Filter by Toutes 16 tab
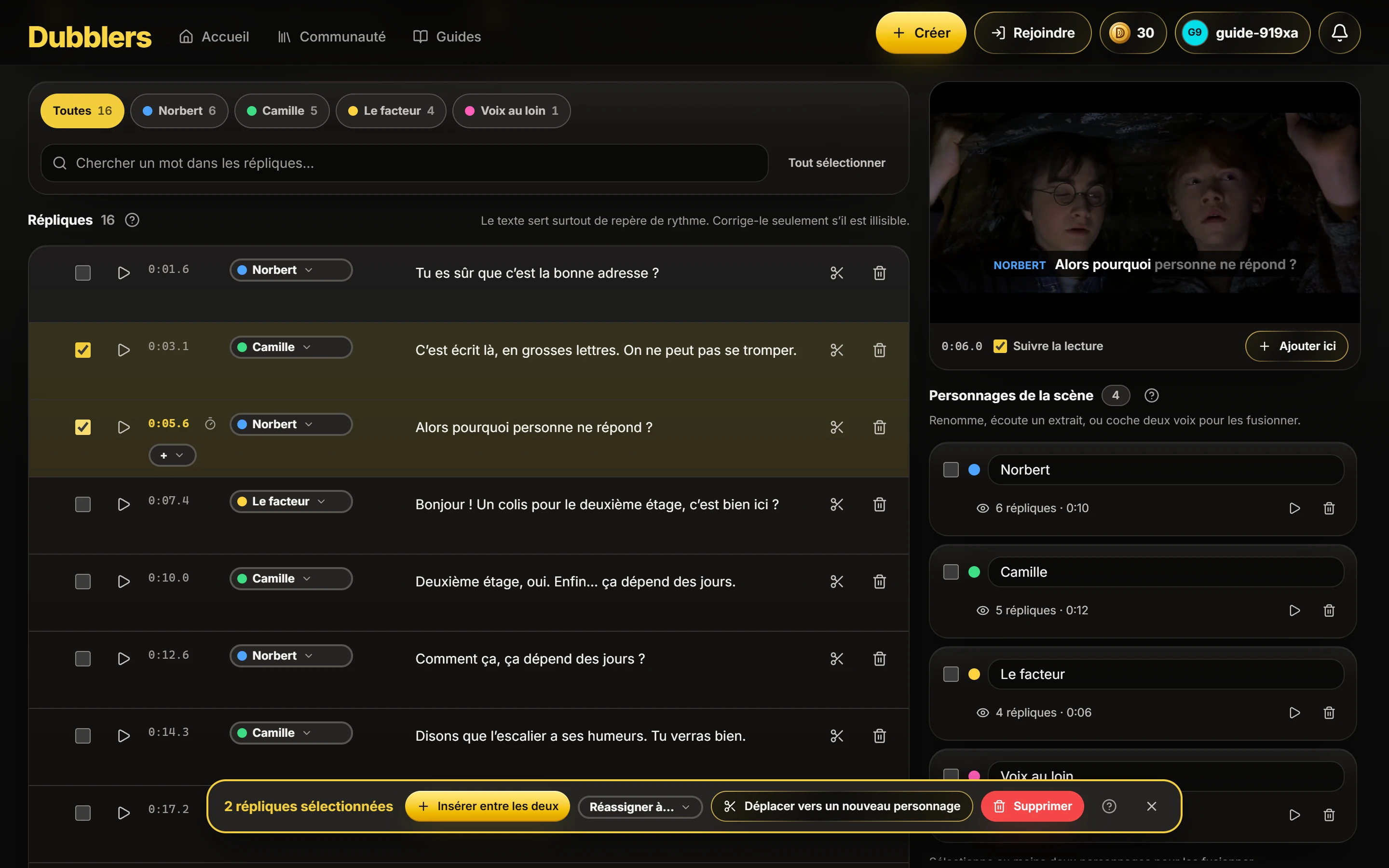 [82, 111]
